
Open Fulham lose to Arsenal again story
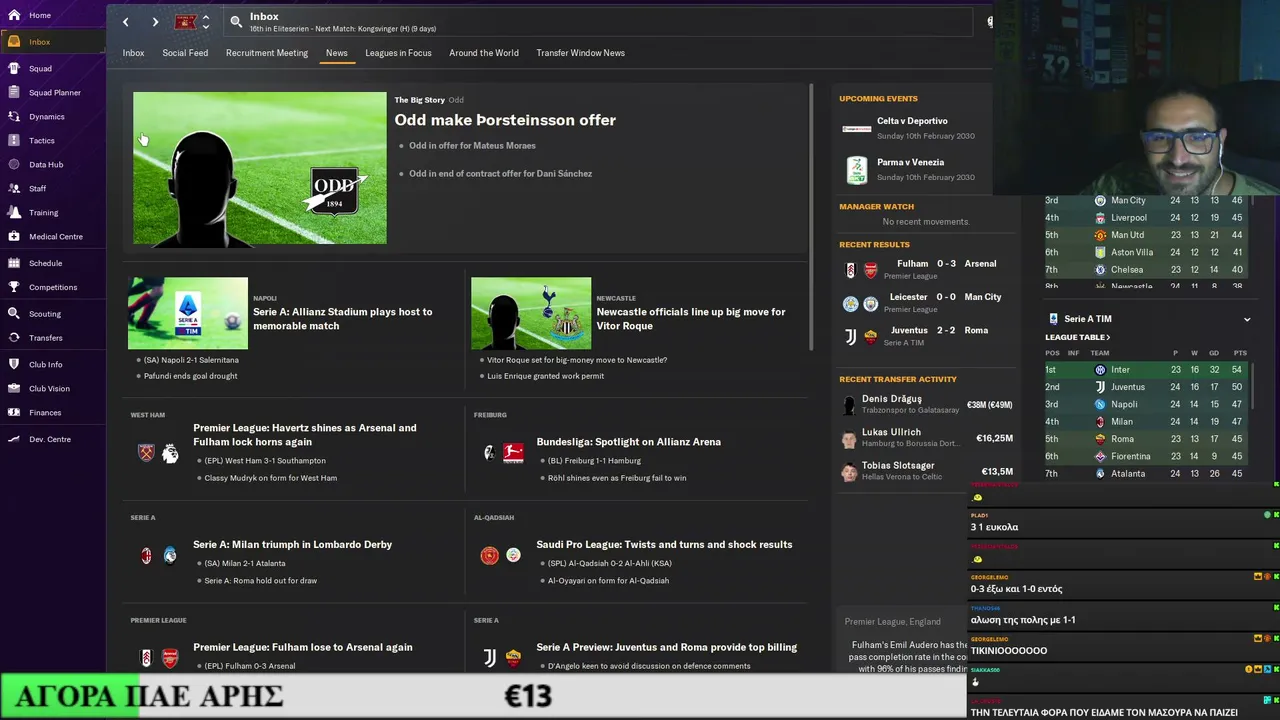pos(302,648)
